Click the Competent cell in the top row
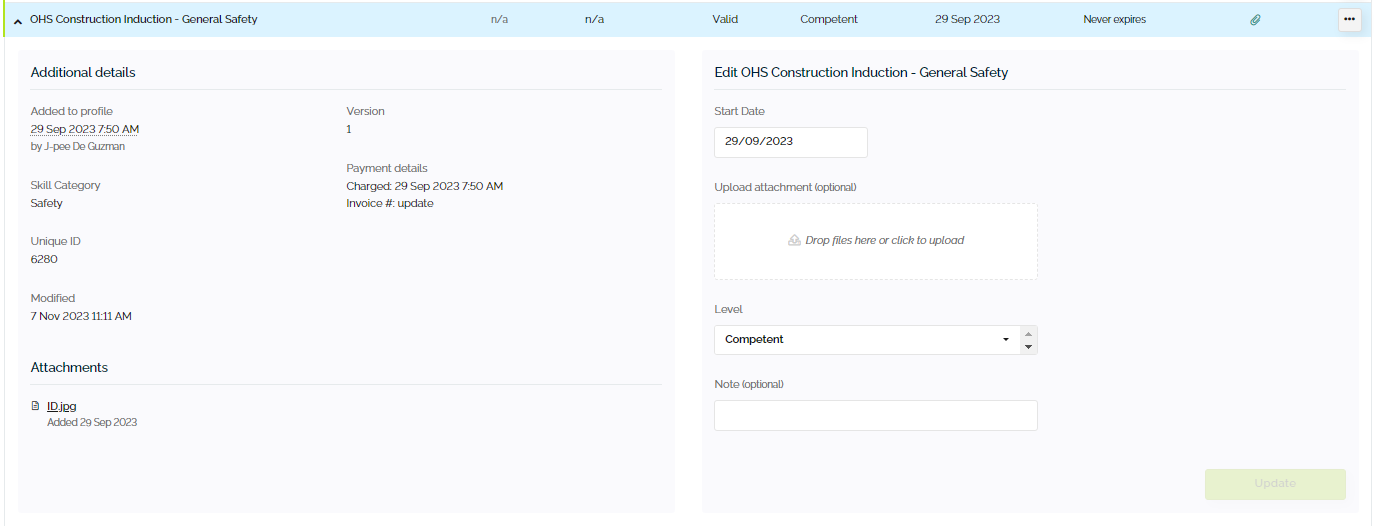 (x=829, y=19)
